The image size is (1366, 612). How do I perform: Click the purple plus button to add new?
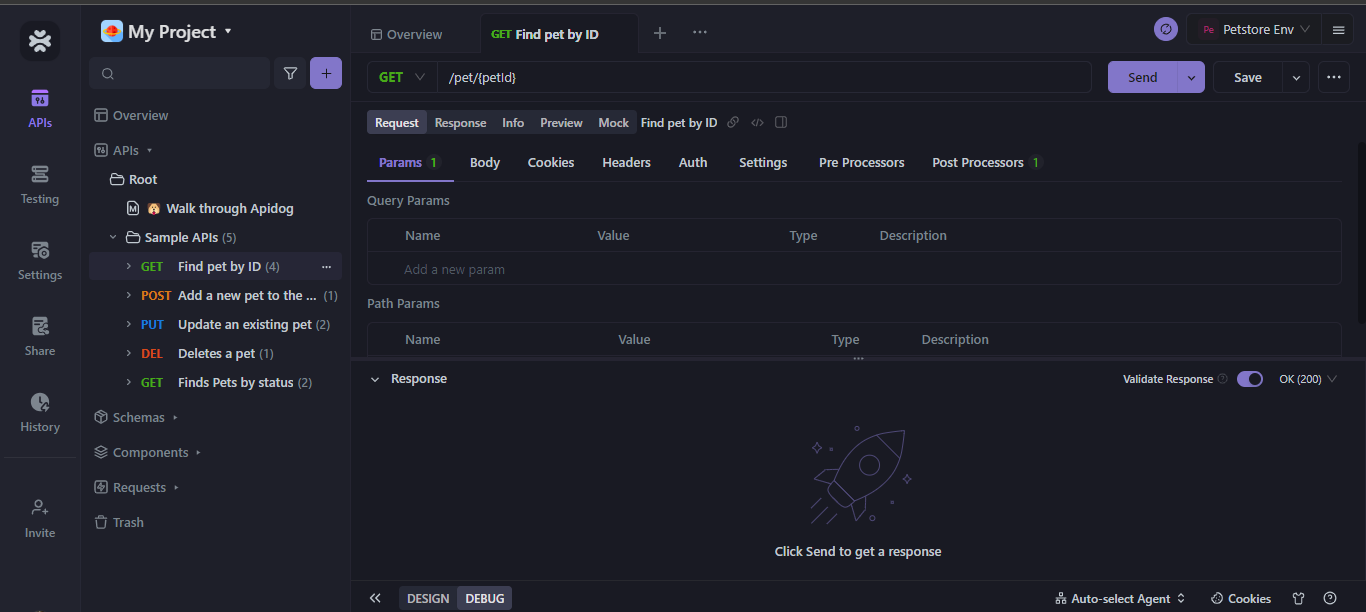click(326, 73)
